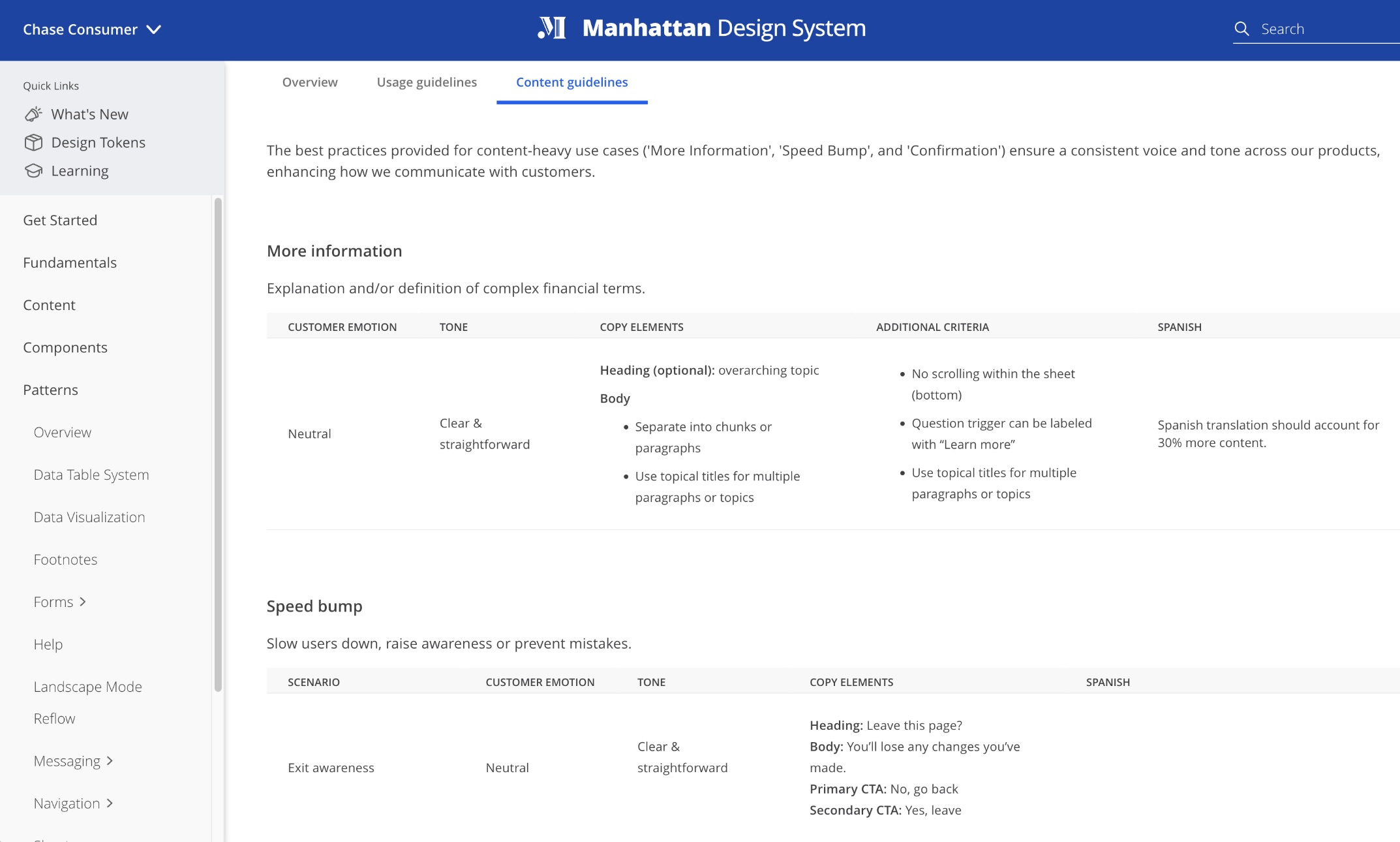Viewport: 1400px width, 842px height.
Task: Switch to the Overview tab
Action: pos(310,82)
